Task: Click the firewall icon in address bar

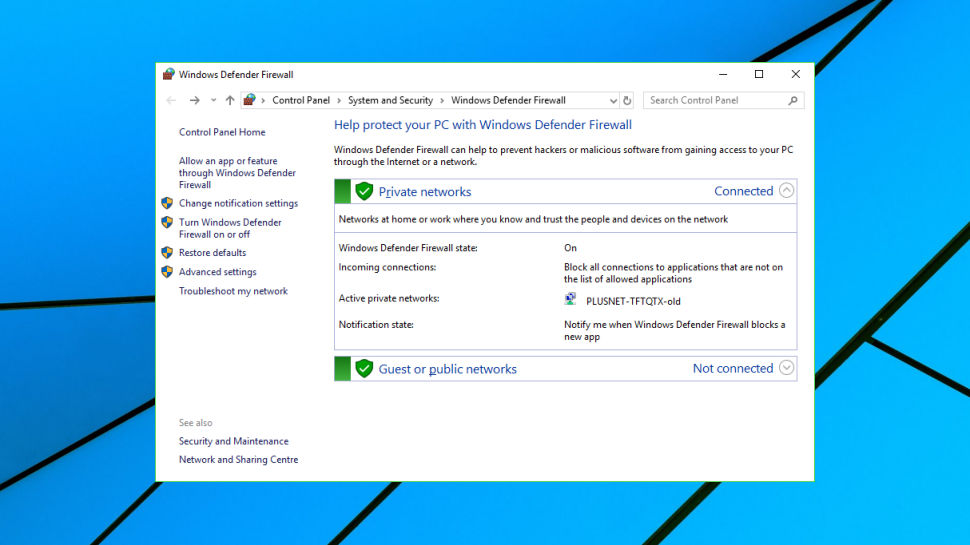Action: tap(249, 100)
